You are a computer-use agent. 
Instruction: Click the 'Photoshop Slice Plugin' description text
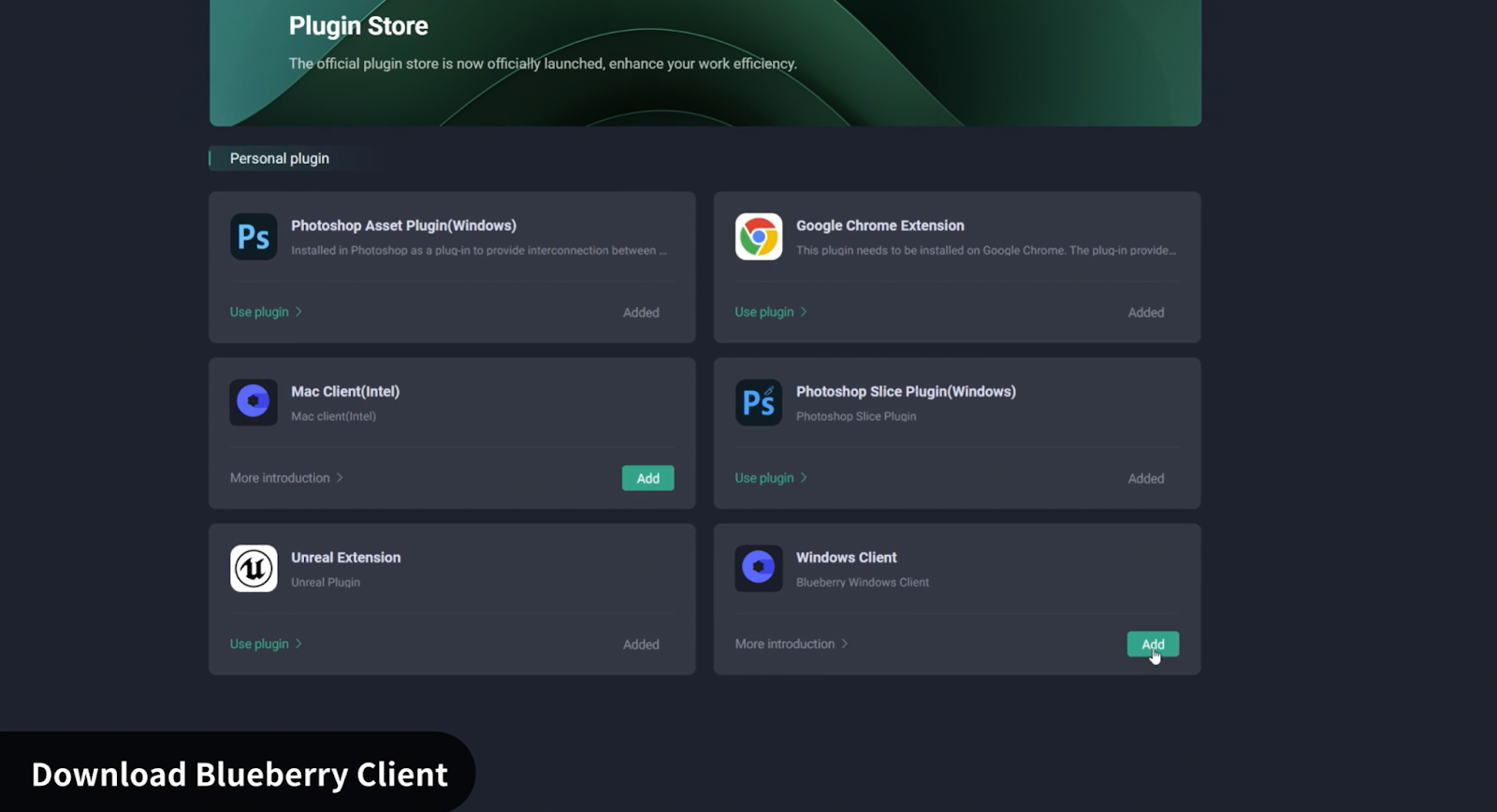click(856, 416)
